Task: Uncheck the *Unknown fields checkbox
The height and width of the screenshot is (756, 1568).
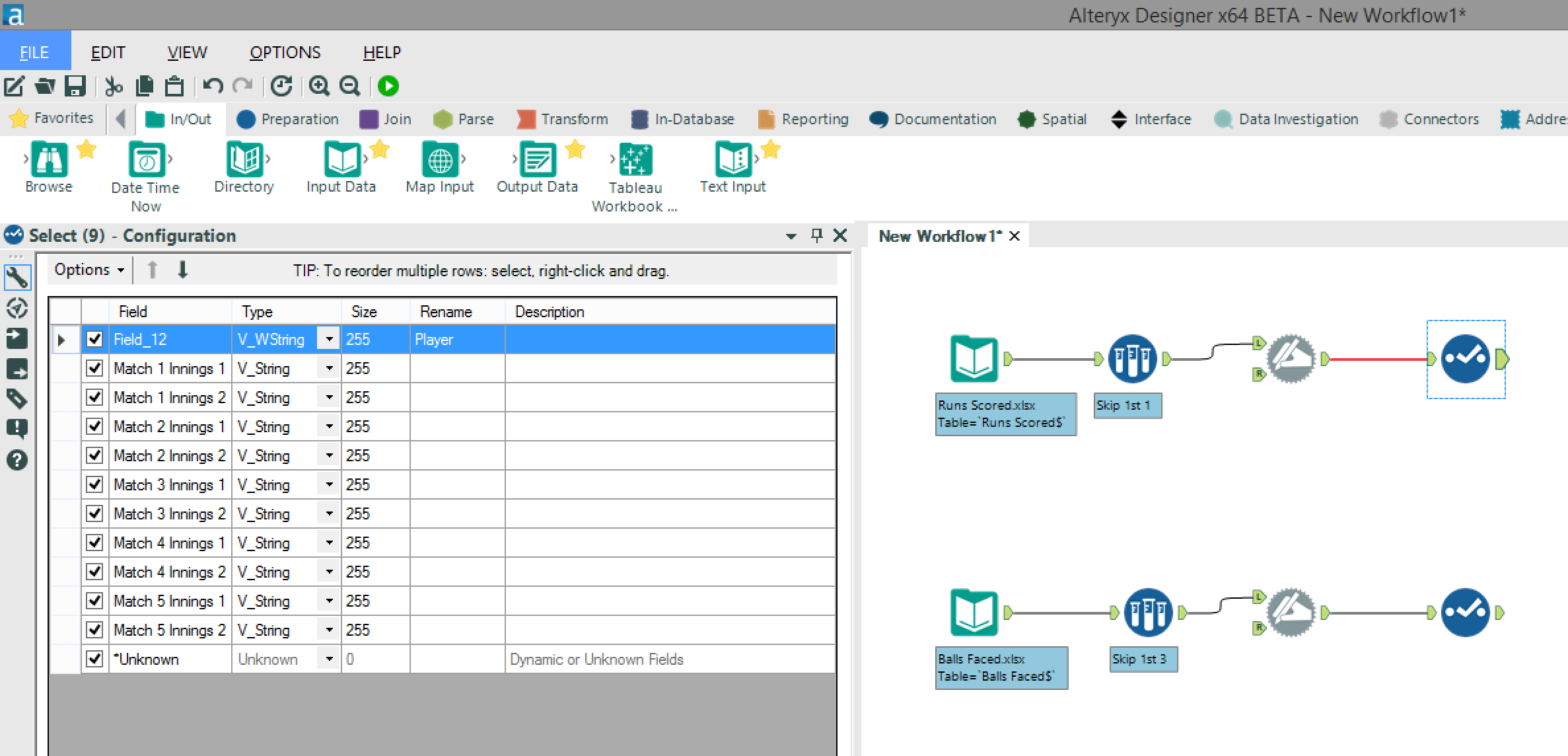Action: coord(94,659)
